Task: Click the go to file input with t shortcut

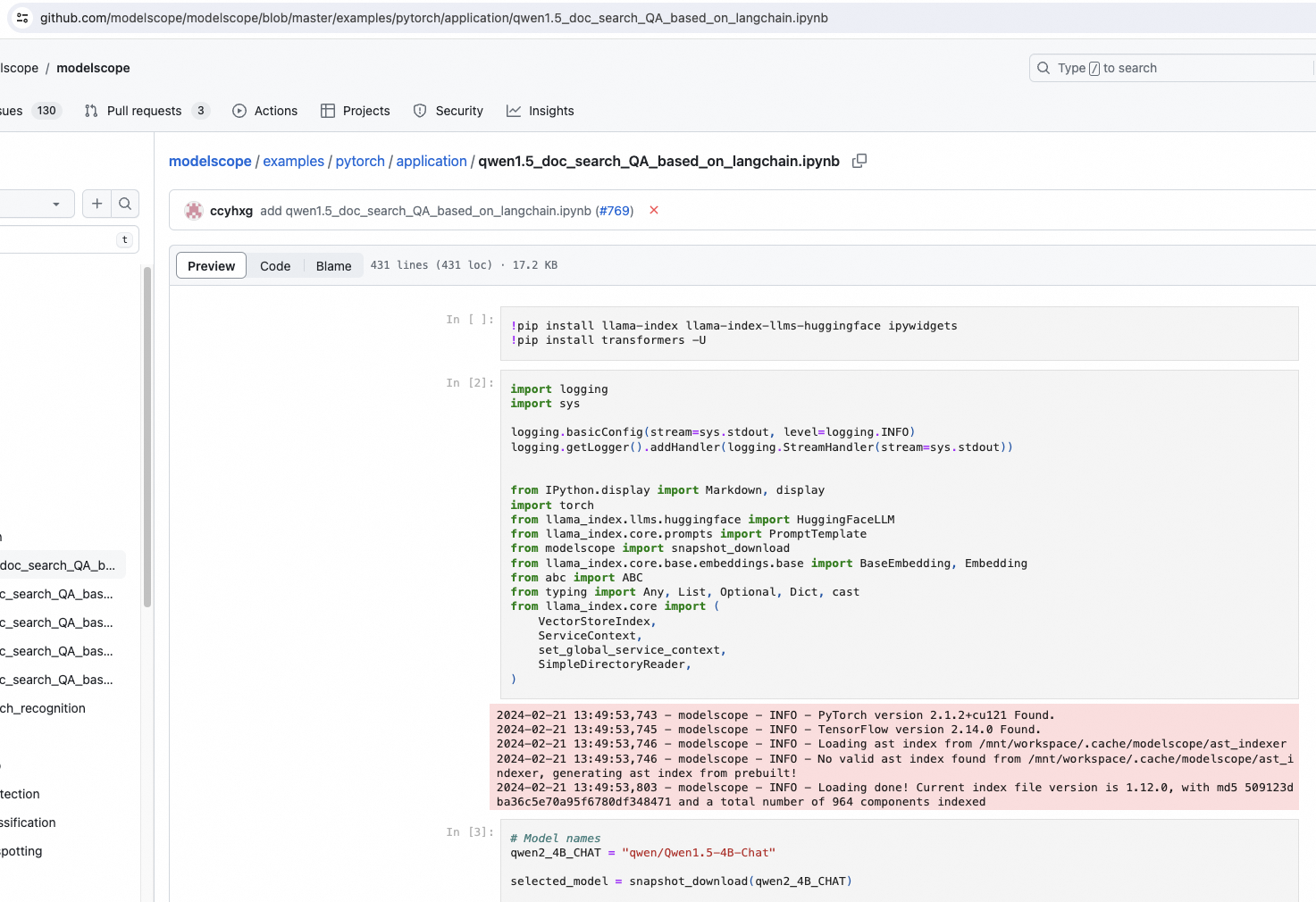Action: click(x=69, y=239)
